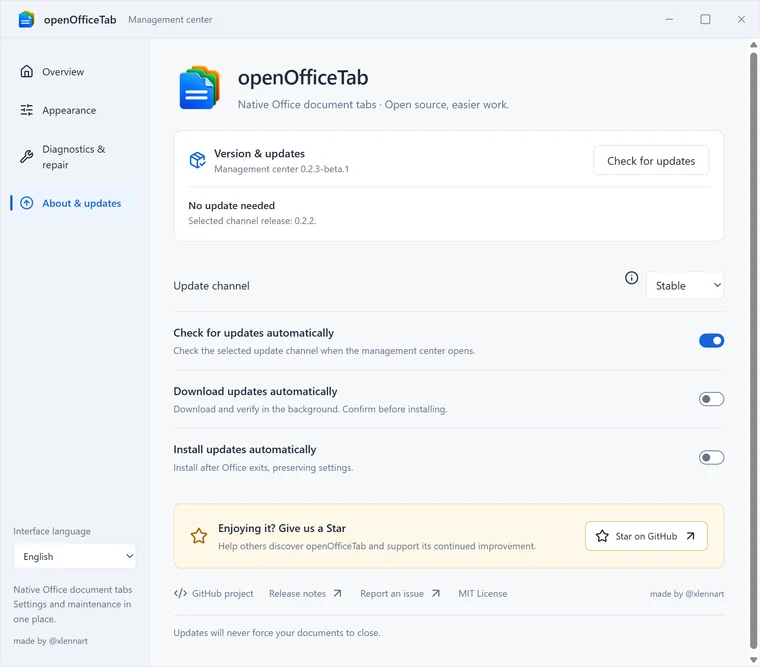Click the gold star icon in banner
Image resolution: width=760 pixels, height=667 pixels.
pos(199,536)
